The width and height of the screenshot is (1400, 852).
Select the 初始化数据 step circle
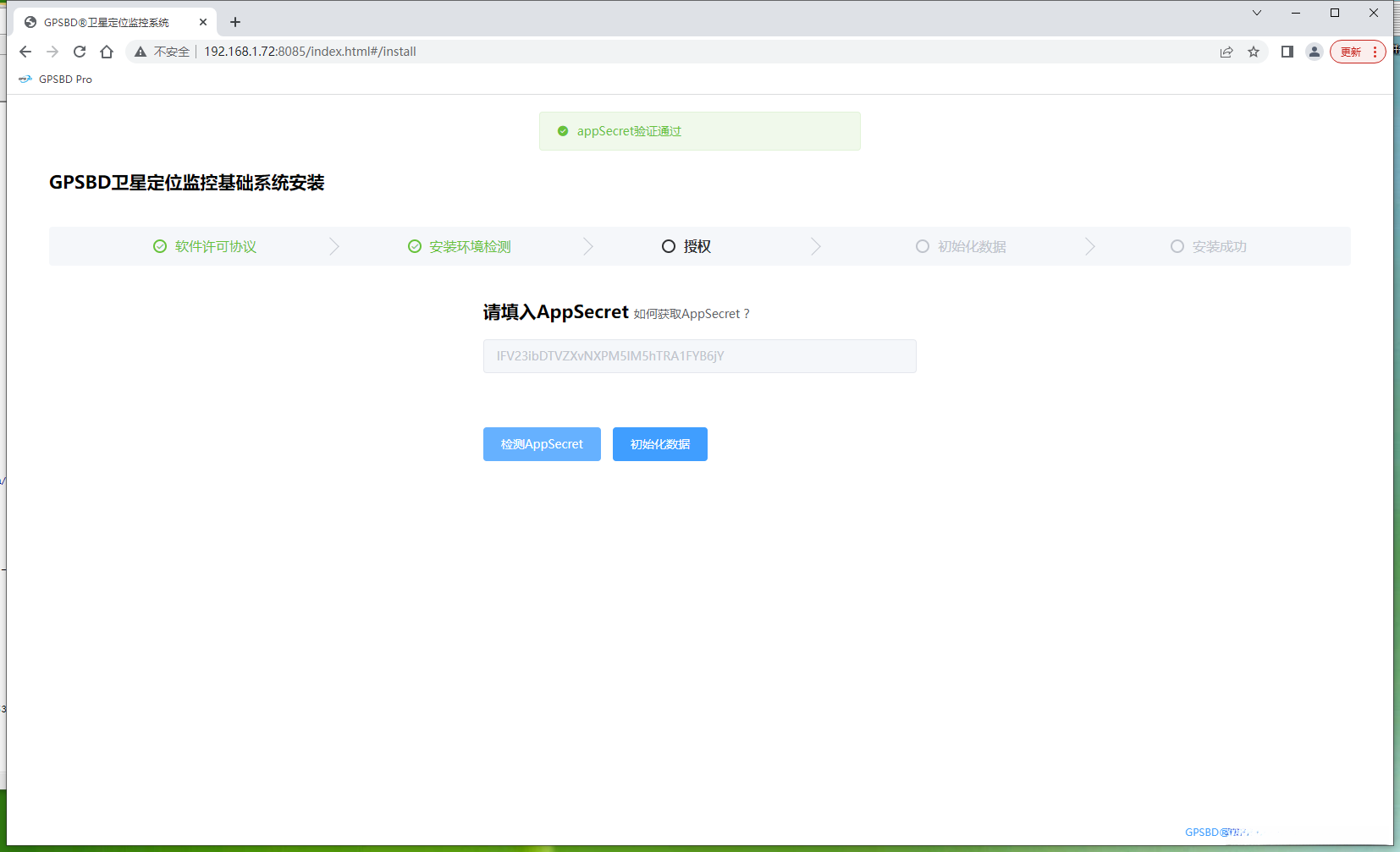[921, 246]
